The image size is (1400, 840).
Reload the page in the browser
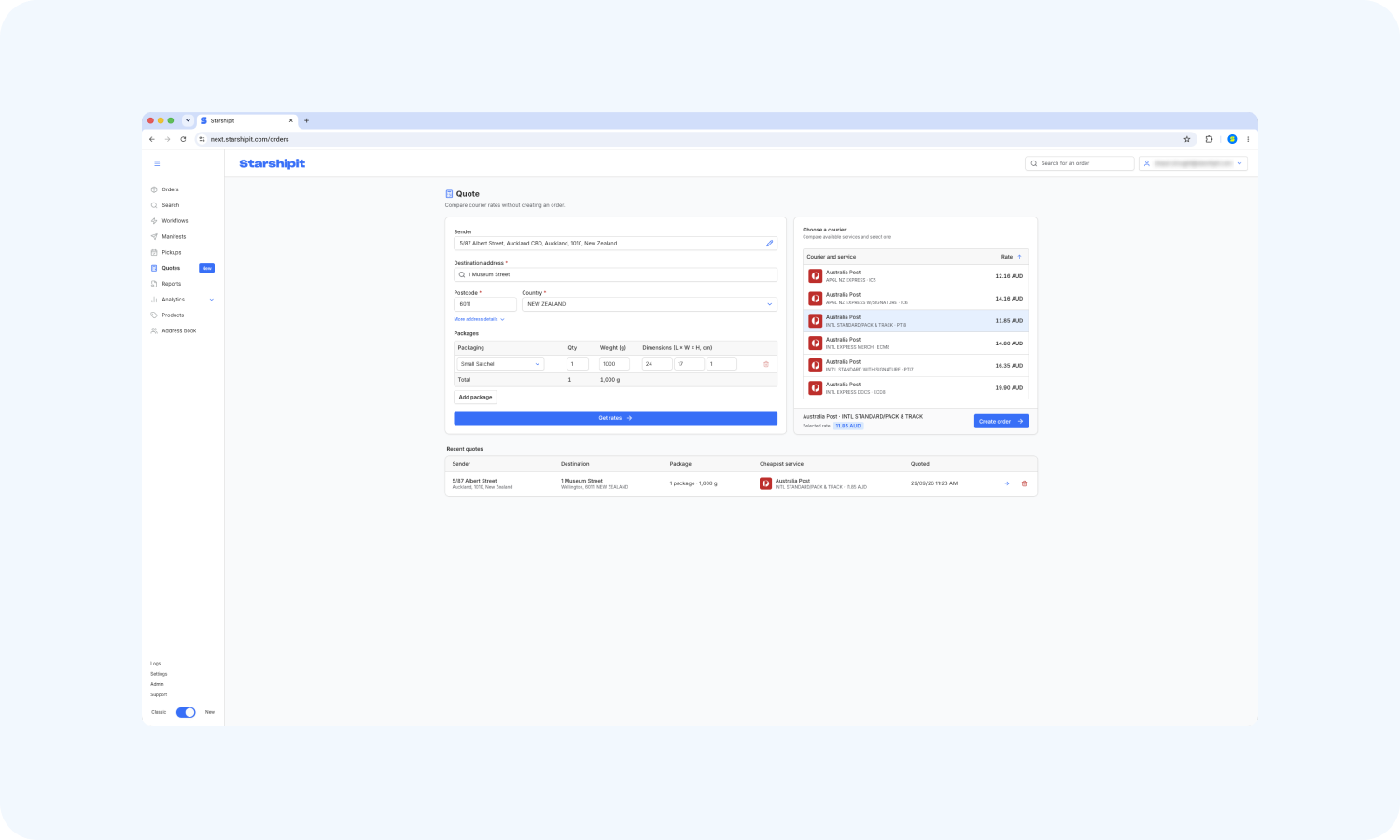pos(183,139)
